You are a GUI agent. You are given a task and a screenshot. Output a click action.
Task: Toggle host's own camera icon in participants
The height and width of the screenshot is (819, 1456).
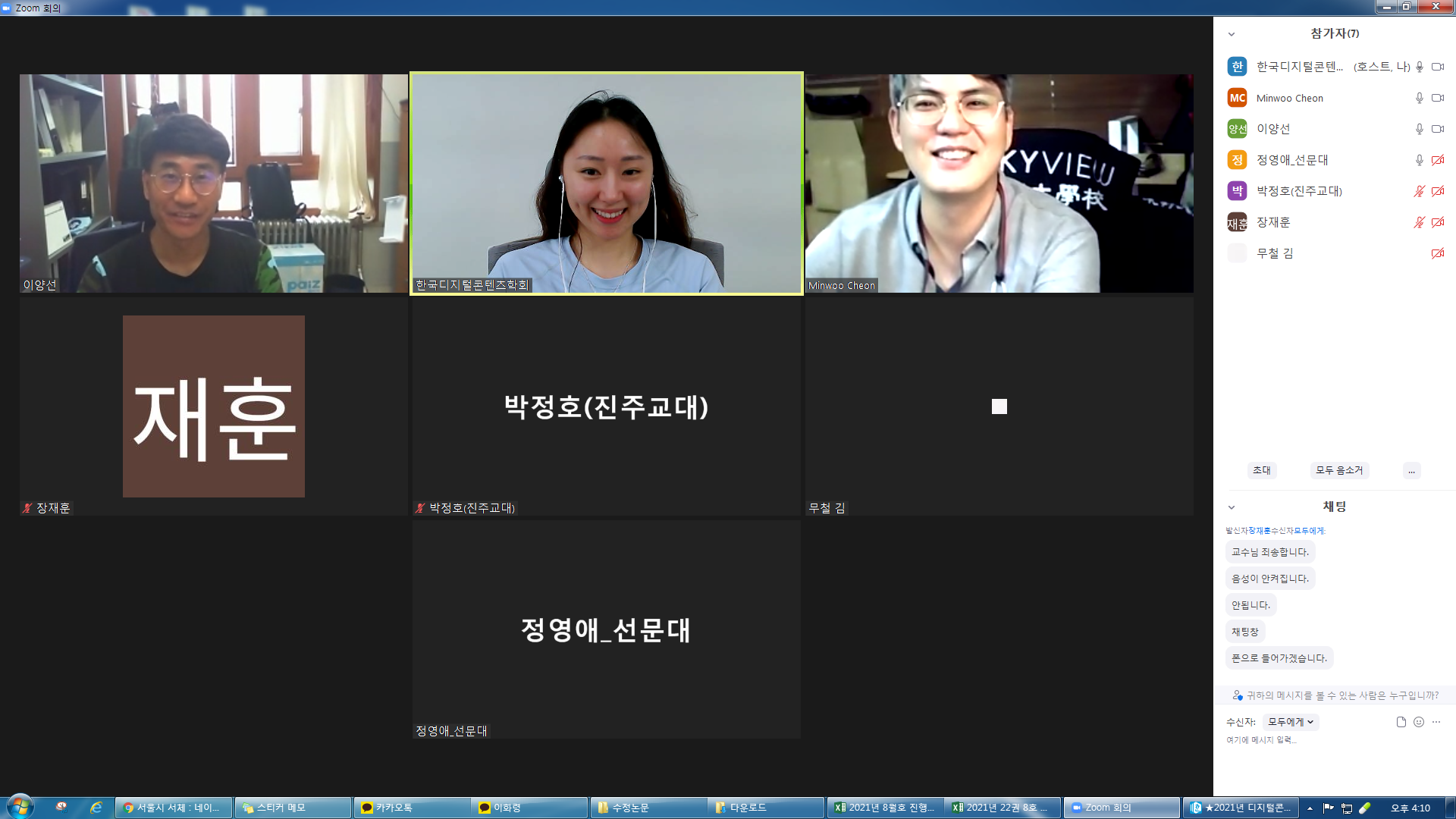(1437, 67)
